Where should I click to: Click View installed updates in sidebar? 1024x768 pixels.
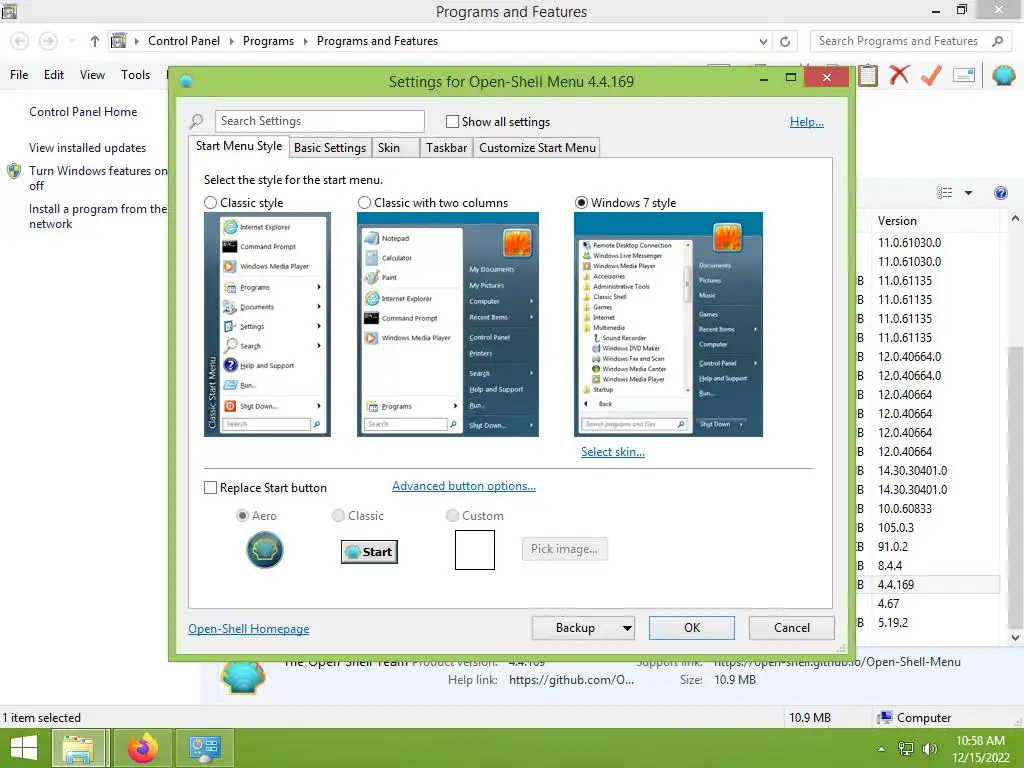[88, 148]
